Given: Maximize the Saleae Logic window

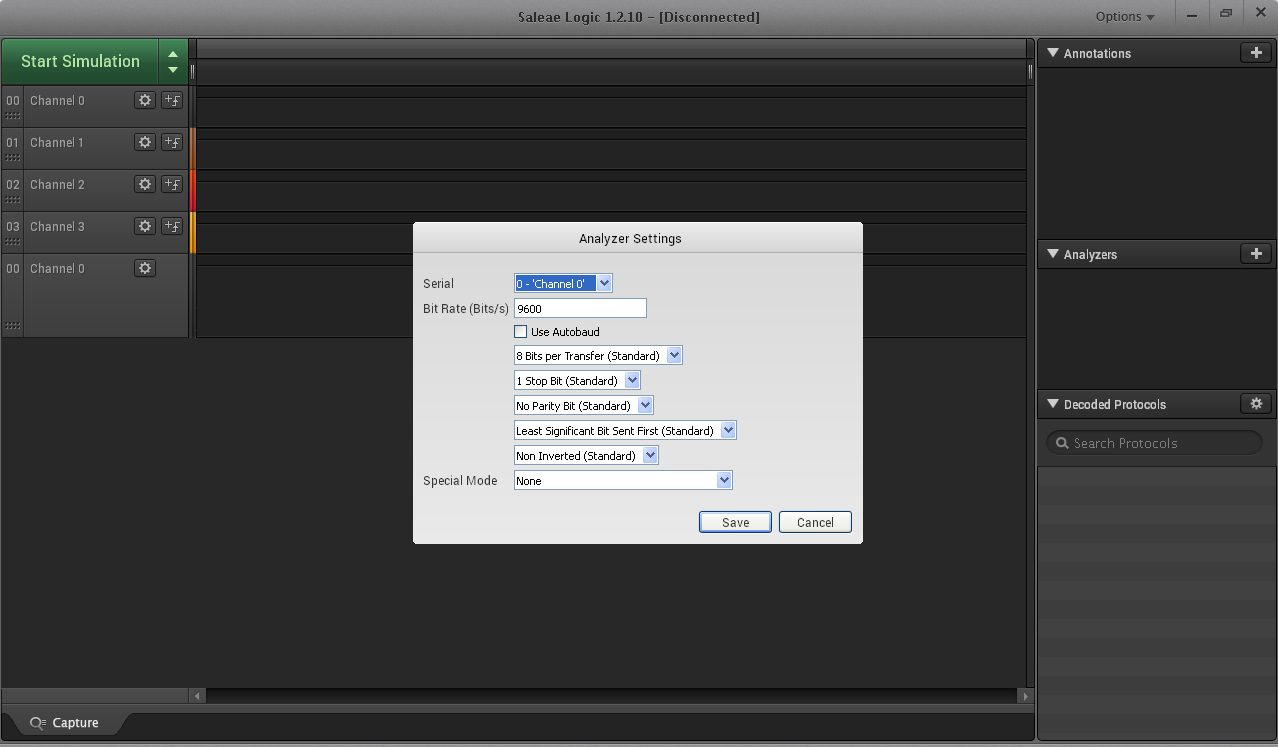Looking at the screenshot, I should [x=1225, y=14].
